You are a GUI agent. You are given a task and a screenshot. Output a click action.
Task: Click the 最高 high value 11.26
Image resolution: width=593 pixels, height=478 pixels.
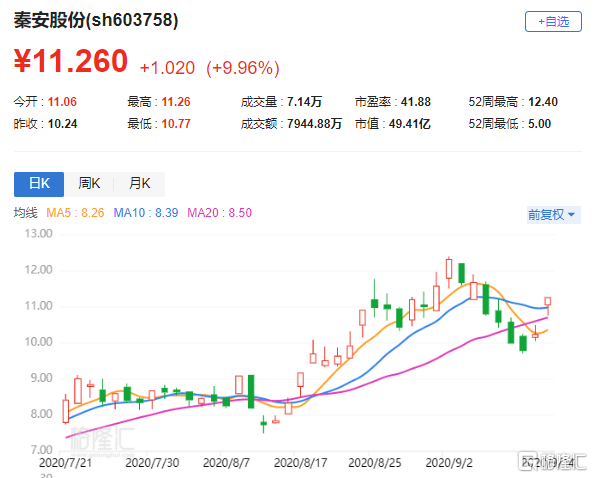tap(176, 102)
